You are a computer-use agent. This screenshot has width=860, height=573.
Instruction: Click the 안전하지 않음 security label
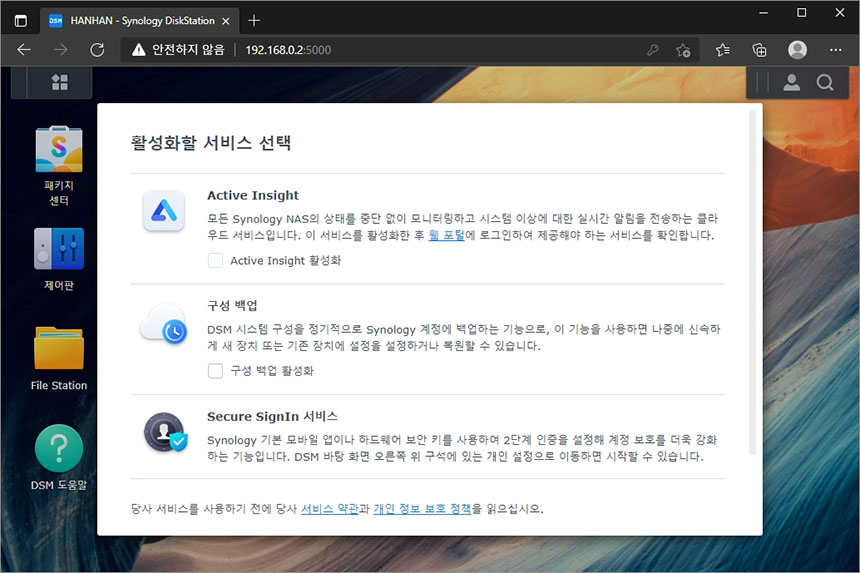click(188, 50)
